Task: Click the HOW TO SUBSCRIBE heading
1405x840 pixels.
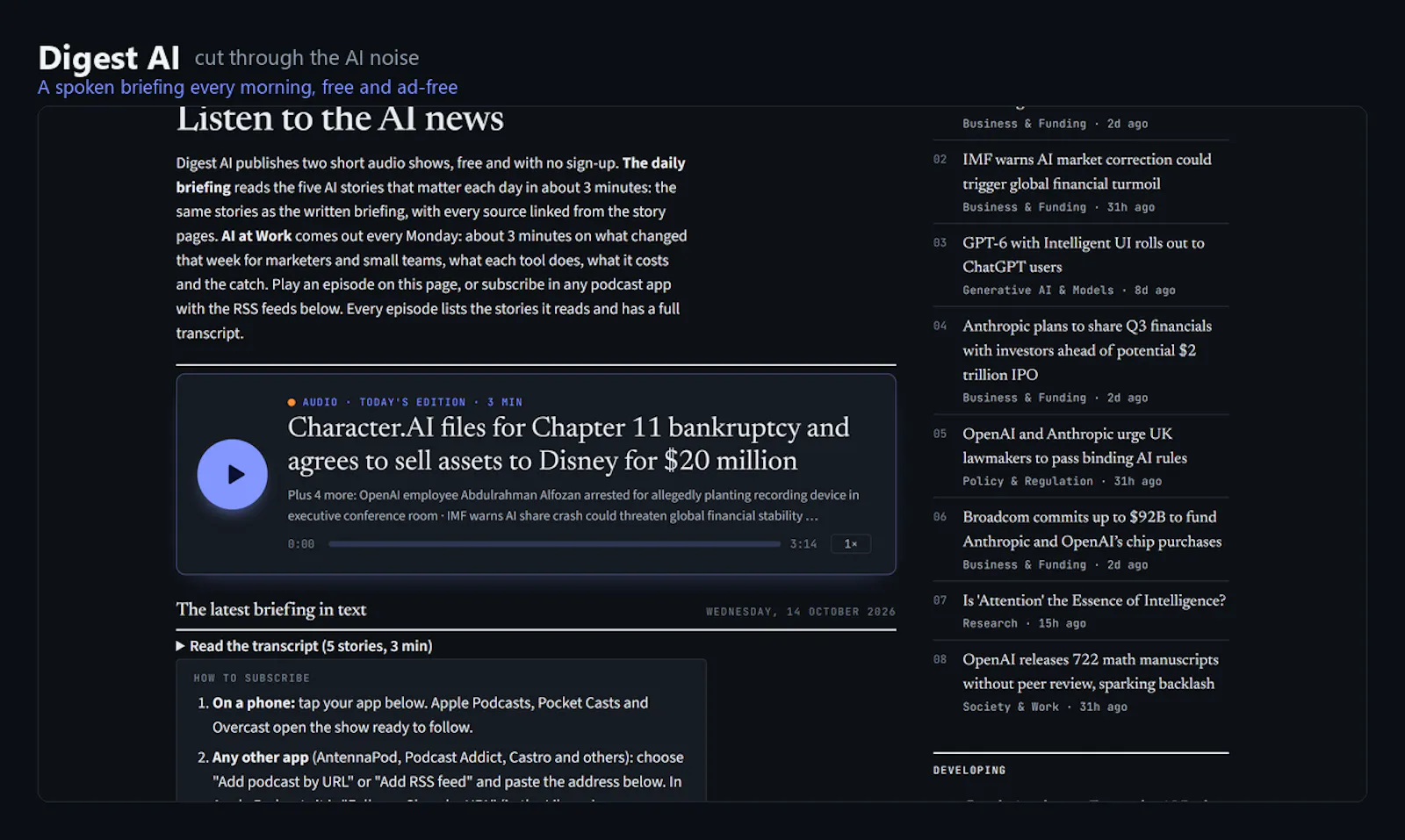Action: tap(251, 678)
